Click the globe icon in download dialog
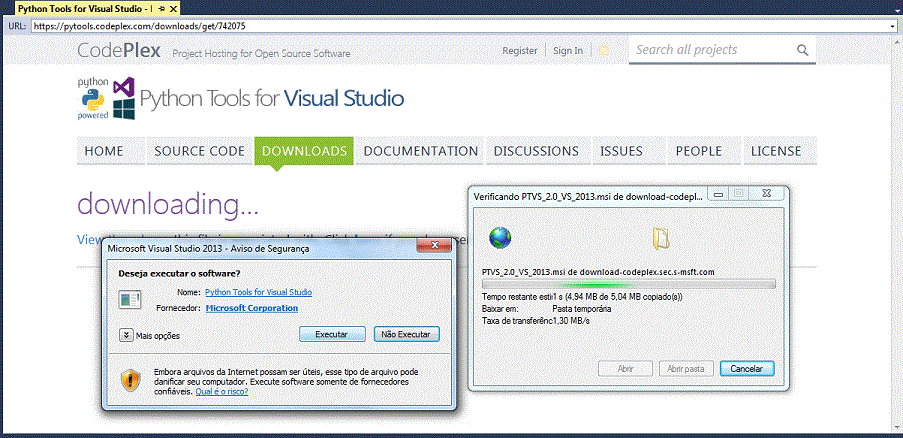903x438 pixels. point(500,238)
